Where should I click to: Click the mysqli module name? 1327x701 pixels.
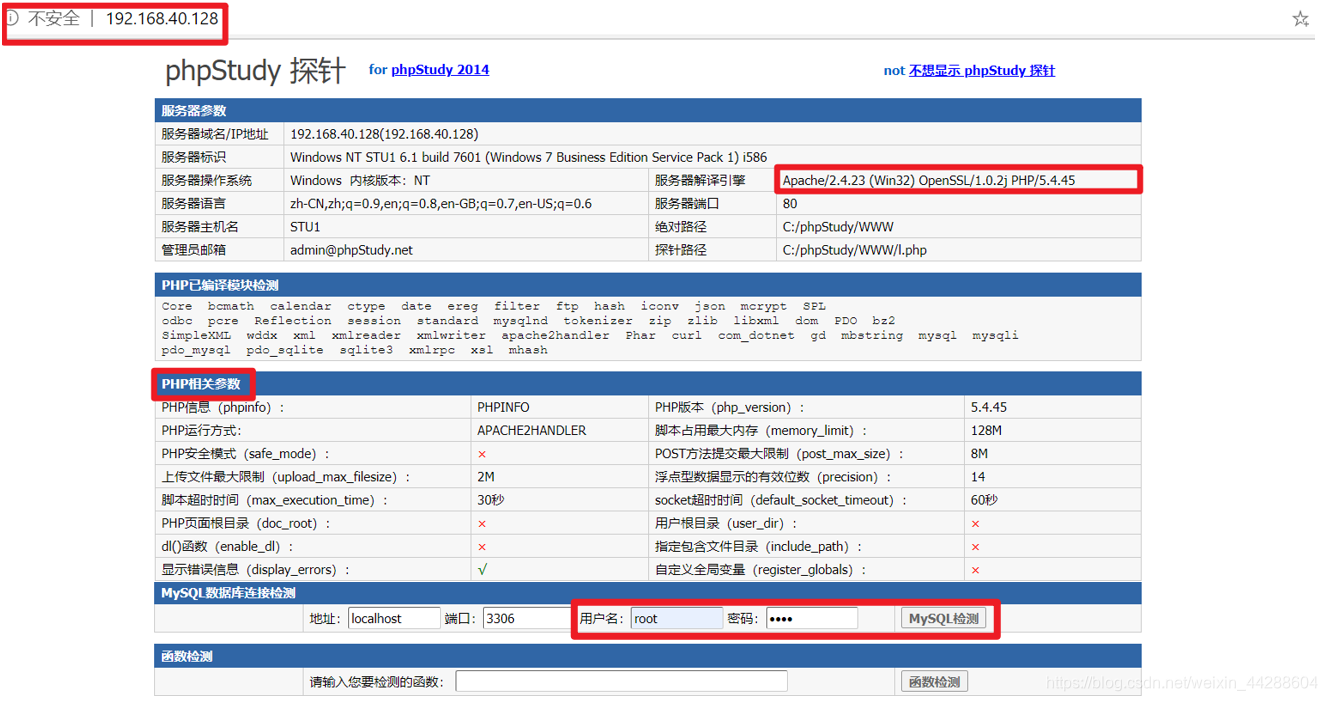pyautogui.click(x=995, y=335)
